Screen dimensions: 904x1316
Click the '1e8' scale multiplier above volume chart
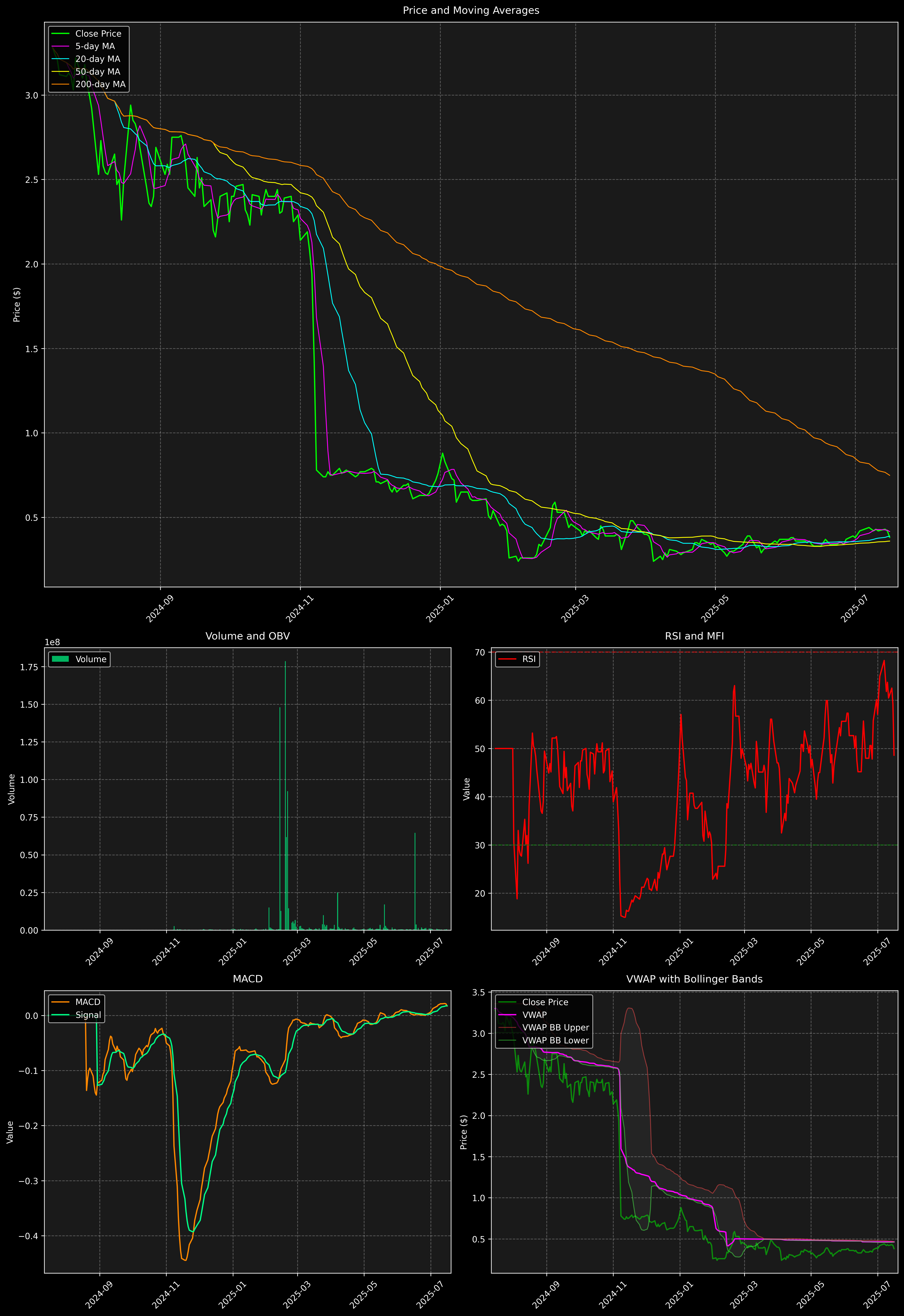tap(52, 642)
